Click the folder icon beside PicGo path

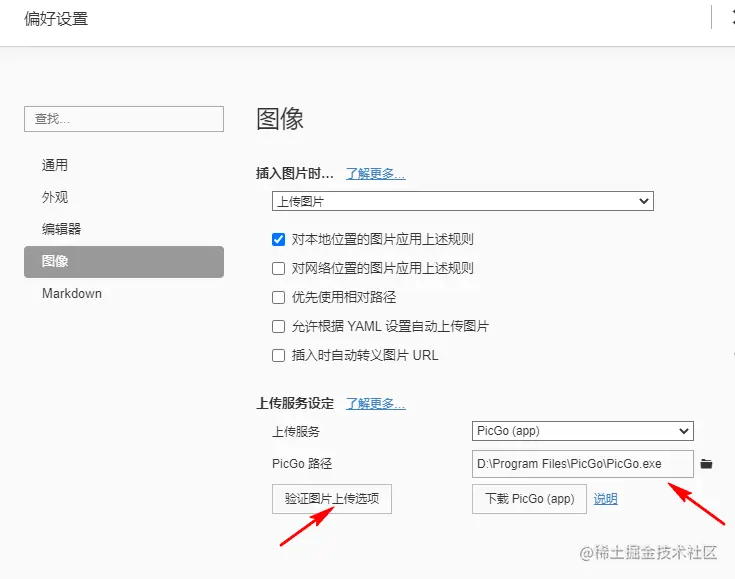point(706,464)
